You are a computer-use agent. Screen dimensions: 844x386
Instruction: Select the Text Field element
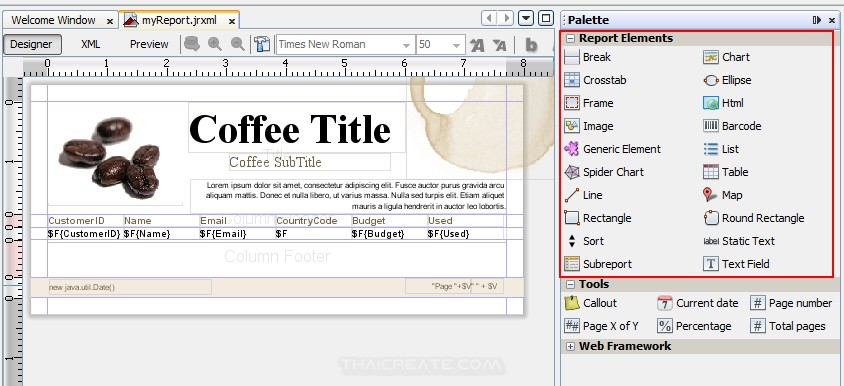click(736, 264)
